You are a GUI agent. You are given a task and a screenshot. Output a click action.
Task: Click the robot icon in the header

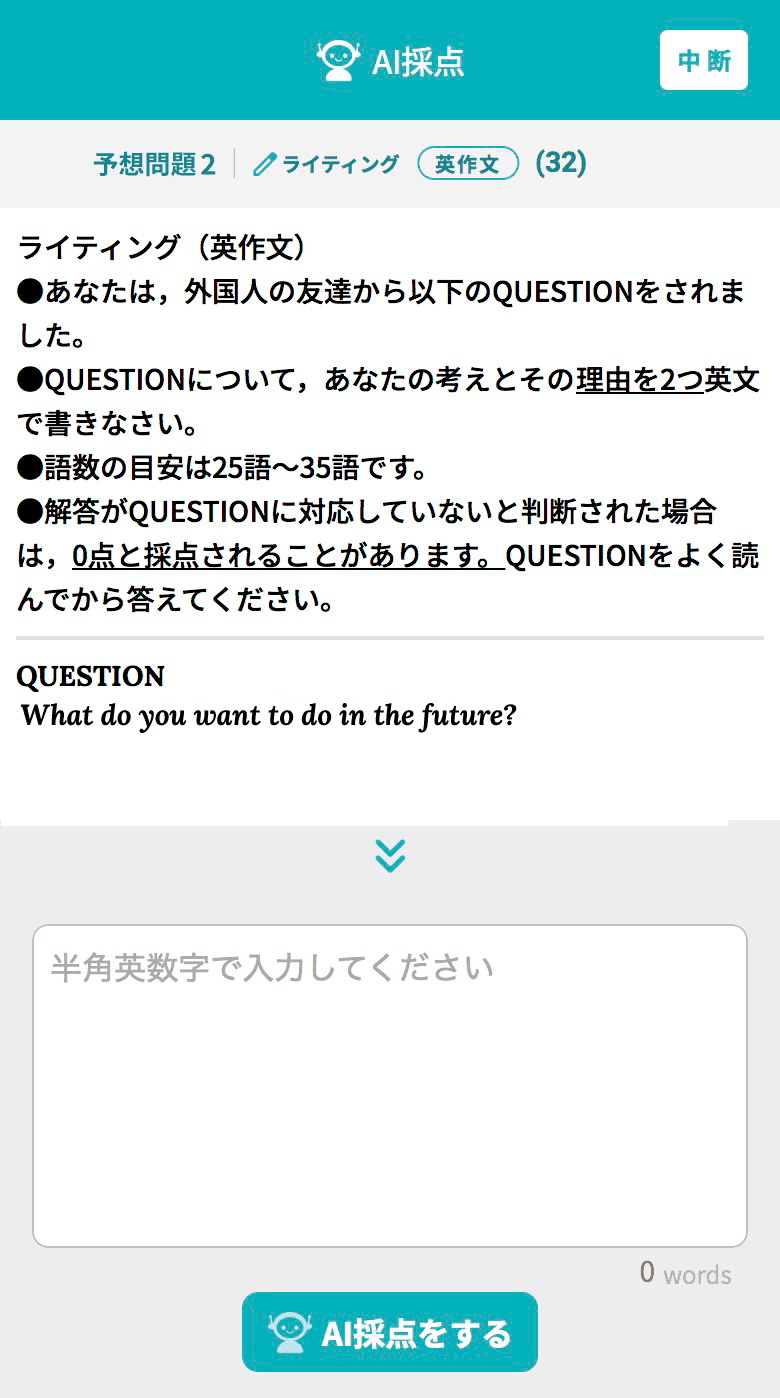coord(338,60)
